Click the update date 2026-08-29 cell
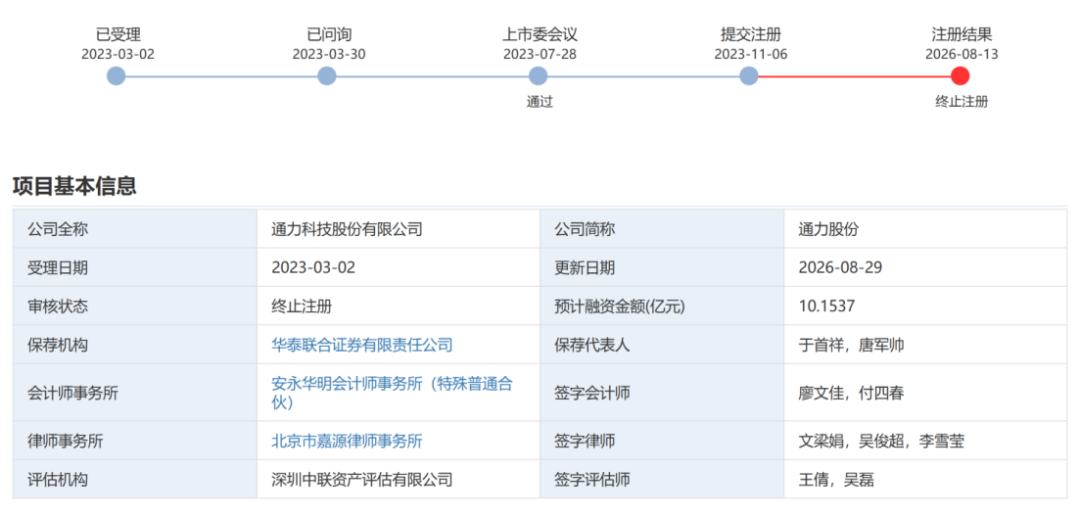The height and width of the screenshot is (517, 1080). 926,267
